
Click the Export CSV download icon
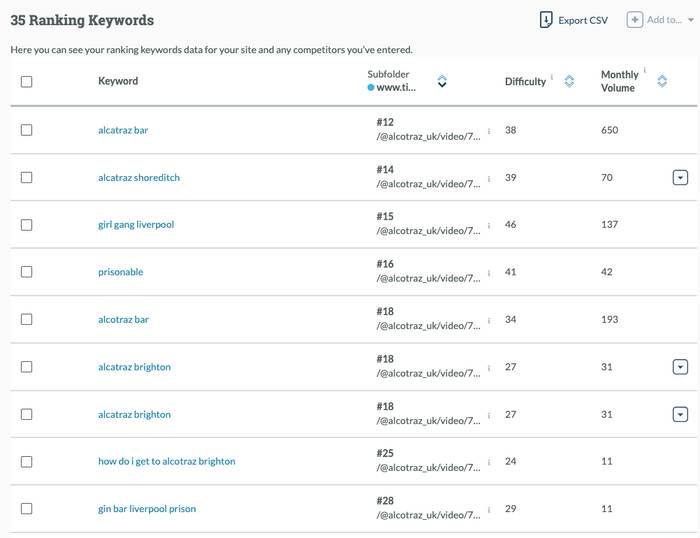click(546, 20)
